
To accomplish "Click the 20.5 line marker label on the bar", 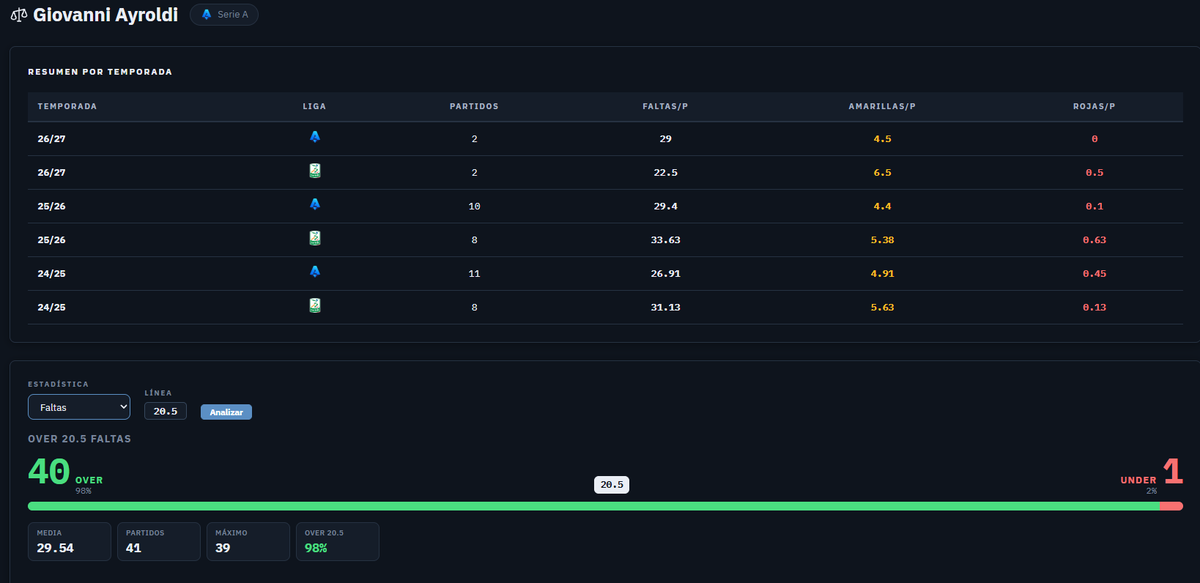I will (x=611, y=485).
